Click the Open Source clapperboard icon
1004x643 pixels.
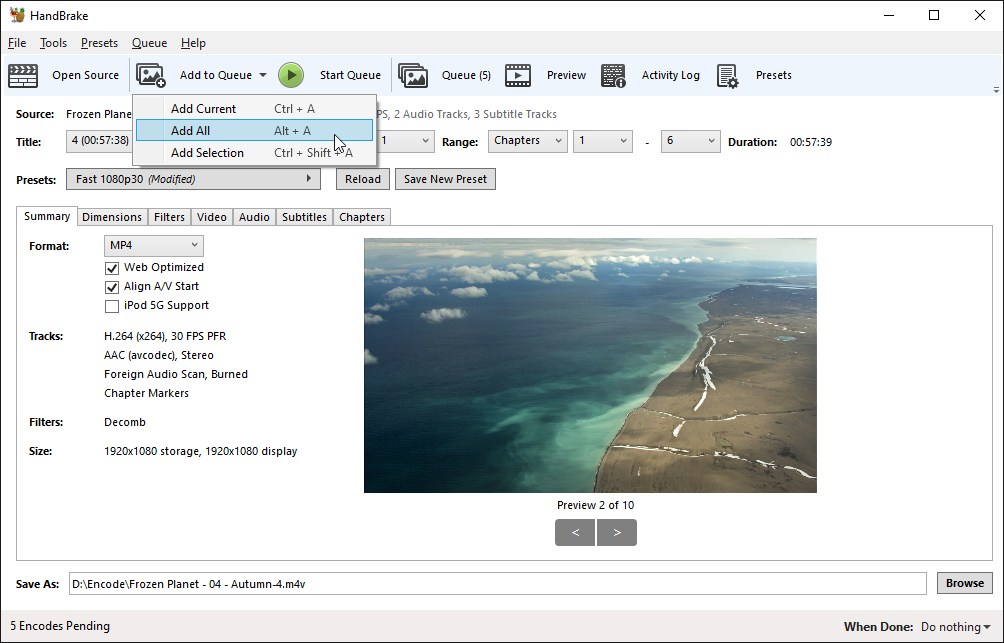click(x=23, y=76)
